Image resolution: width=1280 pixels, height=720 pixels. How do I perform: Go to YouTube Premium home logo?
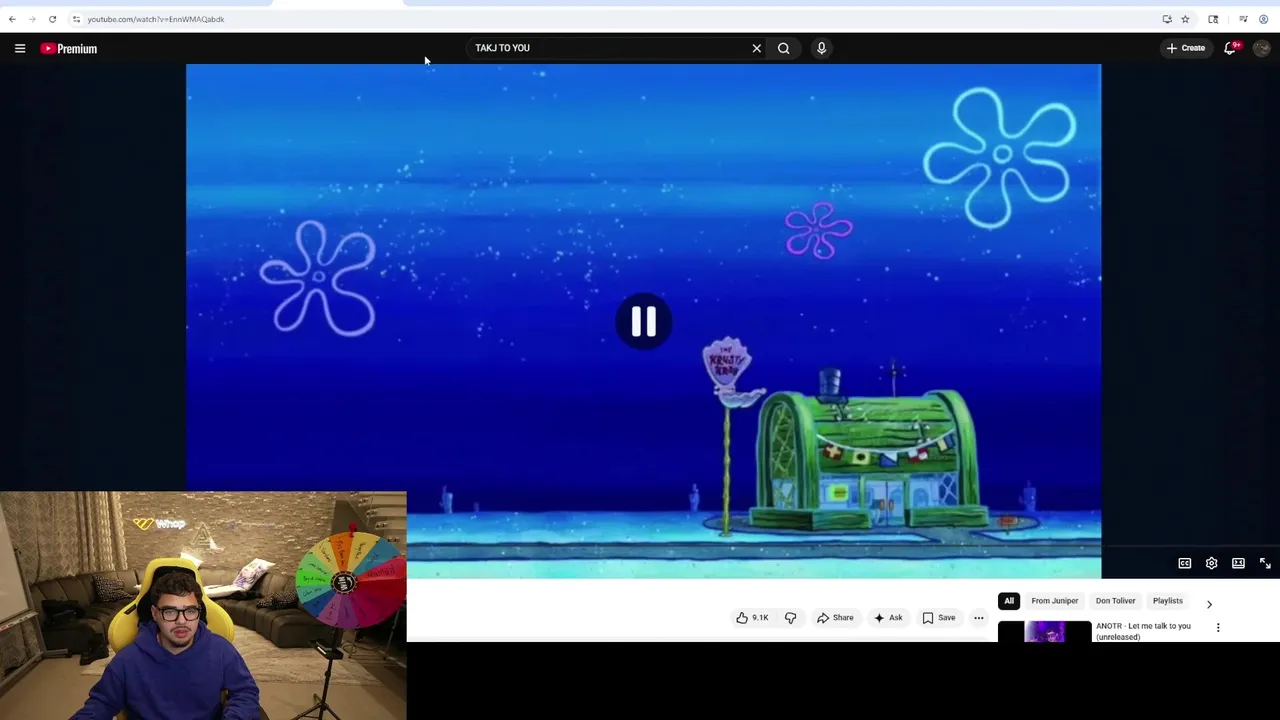69,48
